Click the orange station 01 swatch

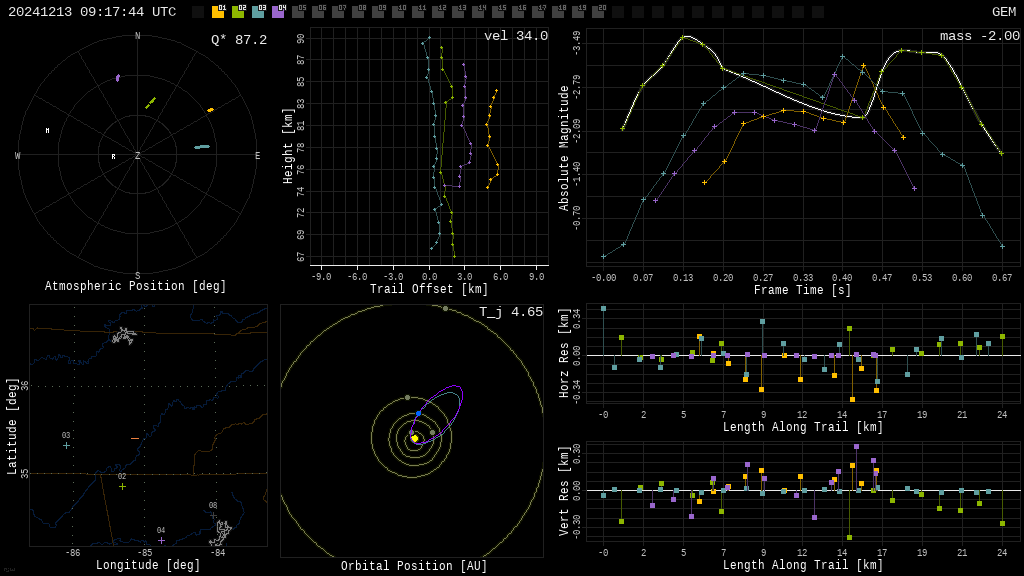tap(218, 12)
